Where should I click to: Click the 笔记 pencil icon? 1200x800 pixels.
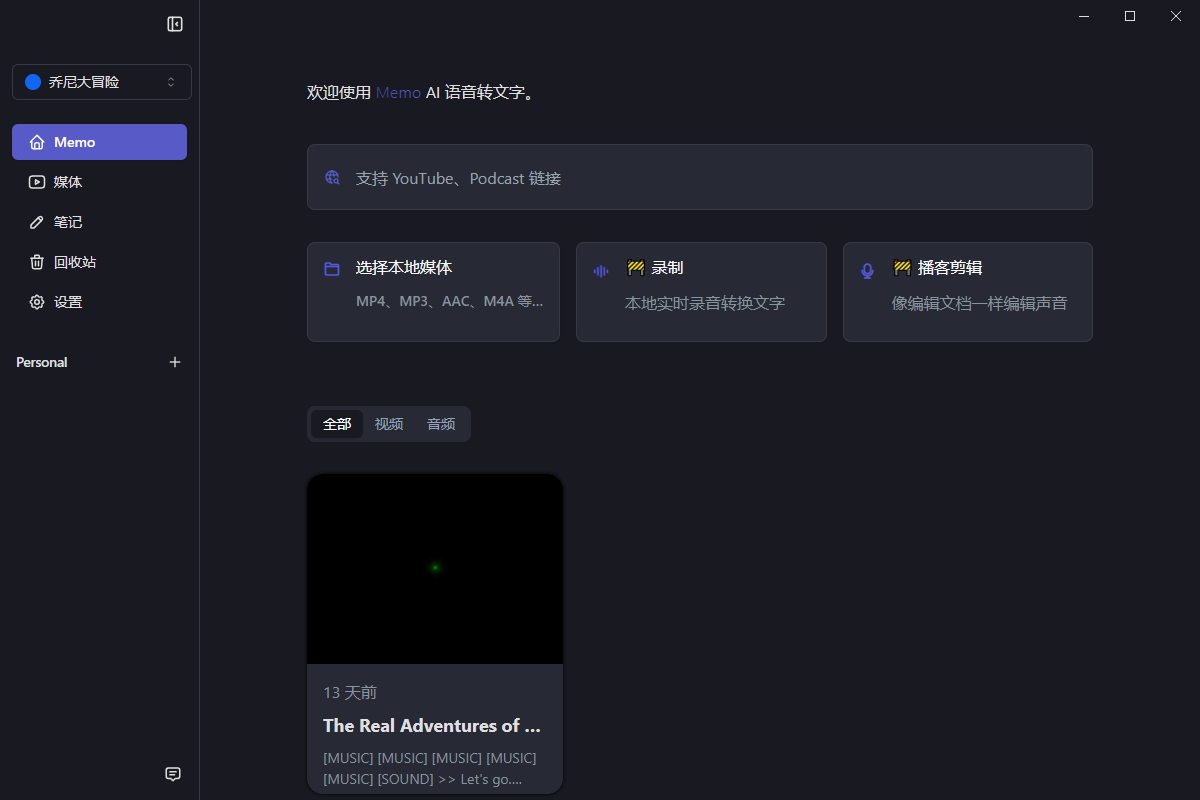[x=37, y=222]
